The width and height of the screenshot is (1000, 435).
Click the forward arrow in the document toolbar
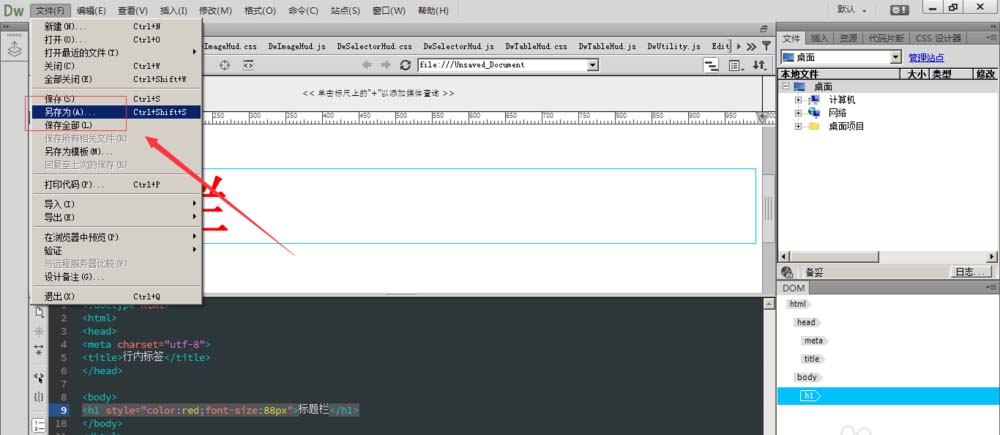click(x=385, y=65)
